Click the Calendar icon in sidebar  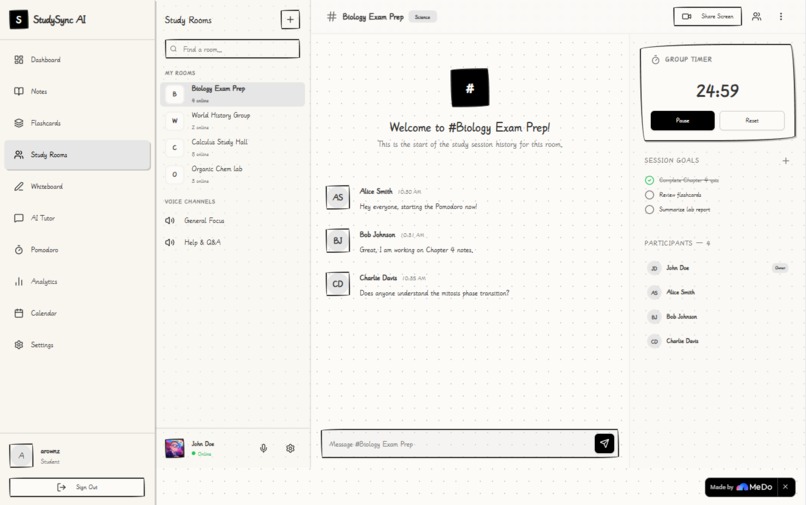19,313
